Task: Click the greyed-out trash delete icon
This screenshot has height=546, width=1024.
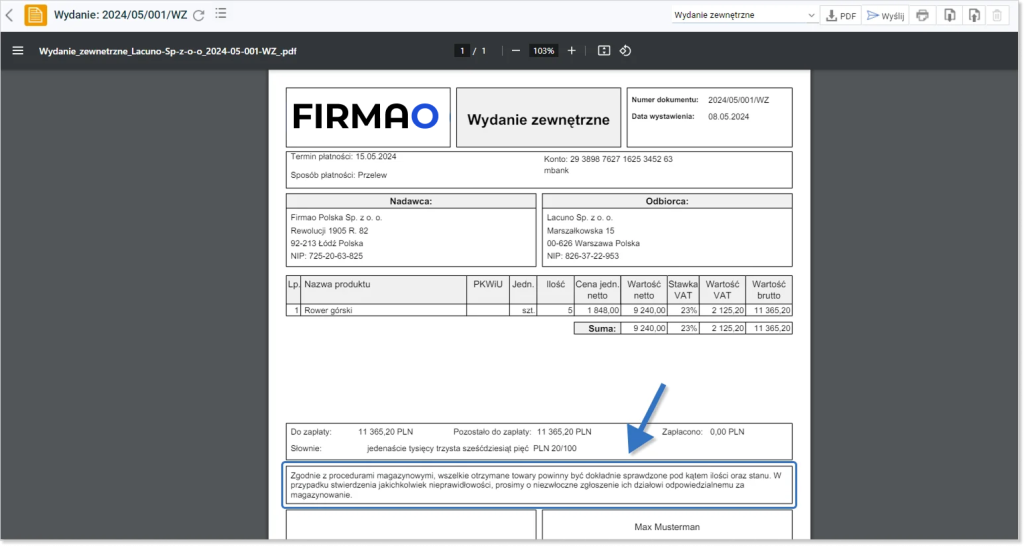Action: [x=997, y=15]
